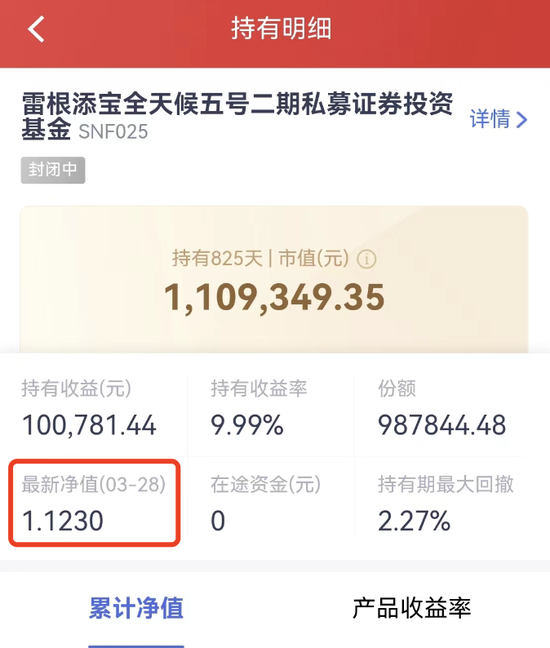Tap the back arrow icon

click(36, 29)
